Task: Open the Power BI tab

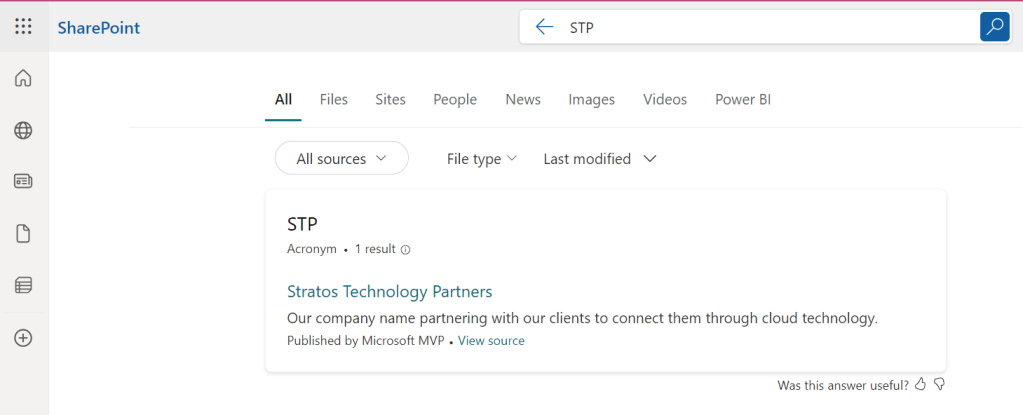Action: (742, 99)
